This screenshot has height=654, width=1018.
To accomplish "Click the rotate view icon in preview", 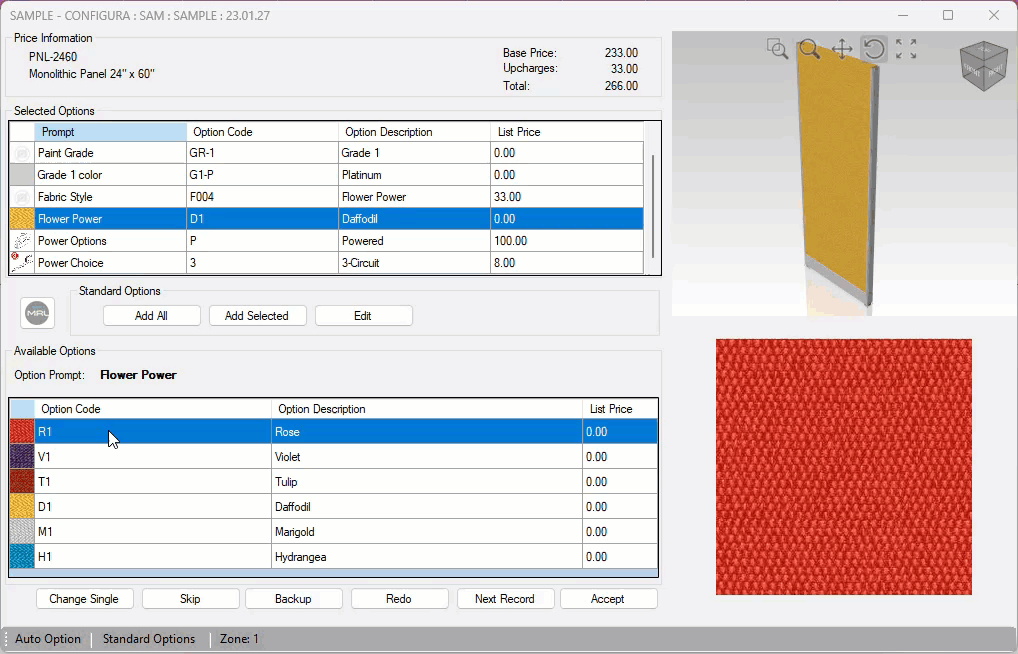I will coord(874,49).
